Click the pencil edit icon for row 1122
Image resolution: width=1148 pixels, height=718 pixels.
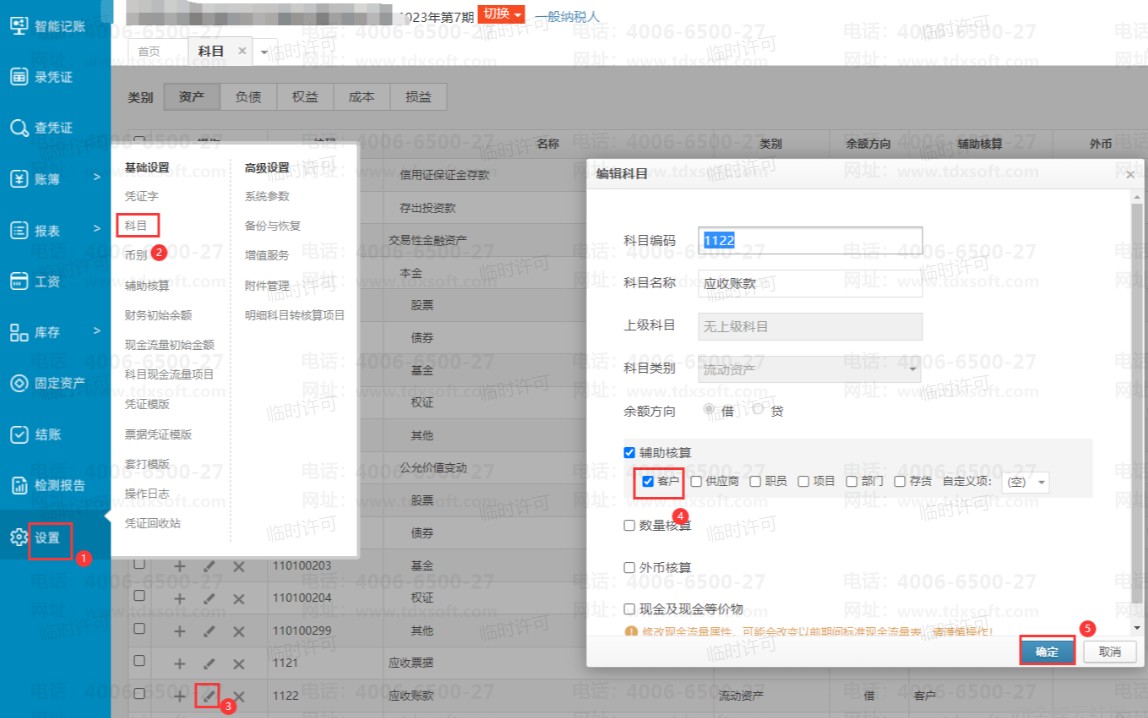point(208,695)
